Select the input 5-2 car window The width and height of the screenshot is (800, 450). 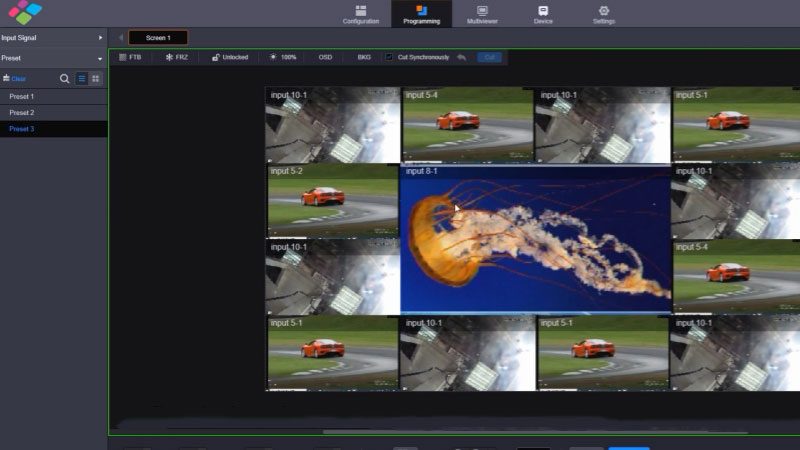333,201
